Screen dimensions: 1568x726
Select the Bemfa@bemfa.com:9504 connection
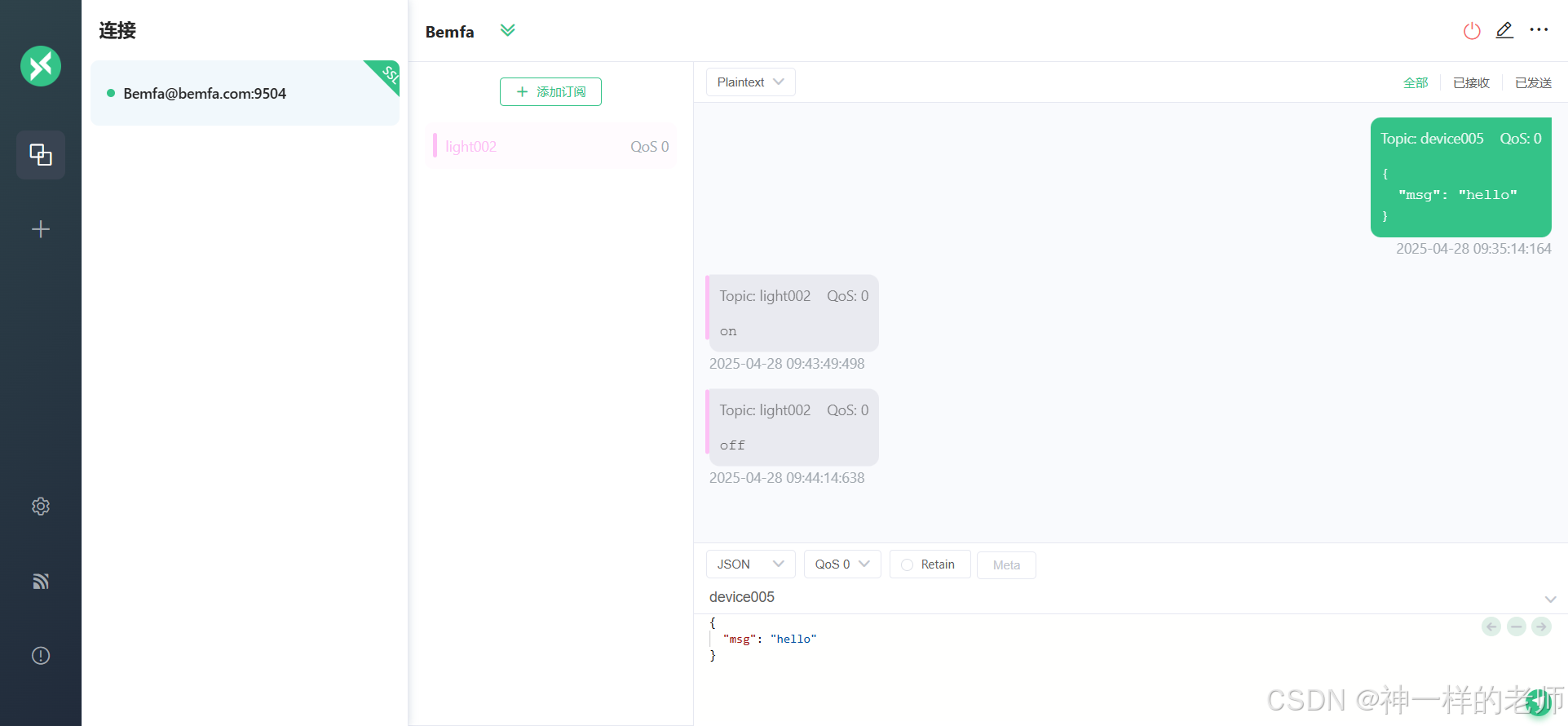(245, 93)
